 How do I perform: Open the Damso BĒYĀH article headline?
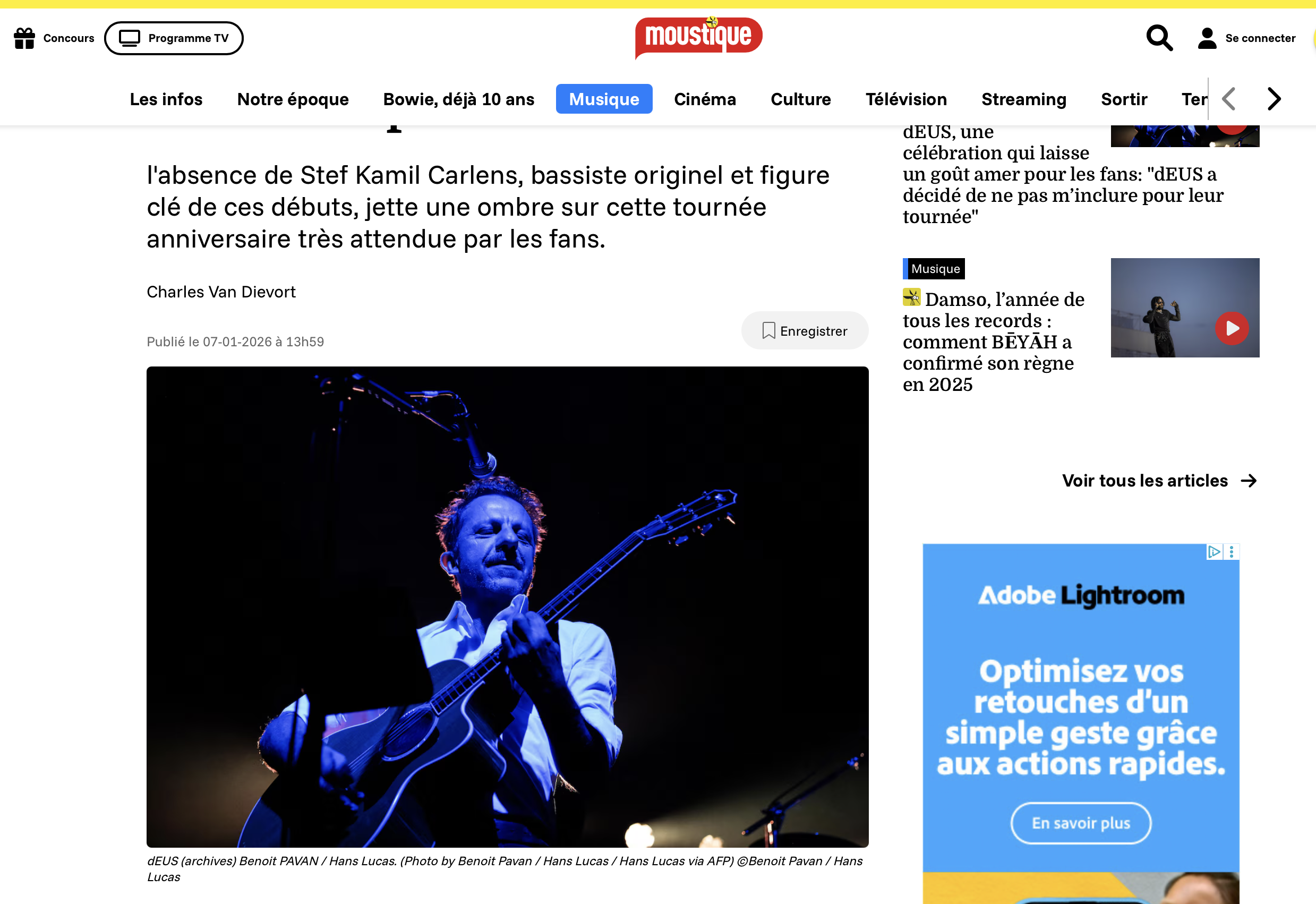[x=994, y=342]
